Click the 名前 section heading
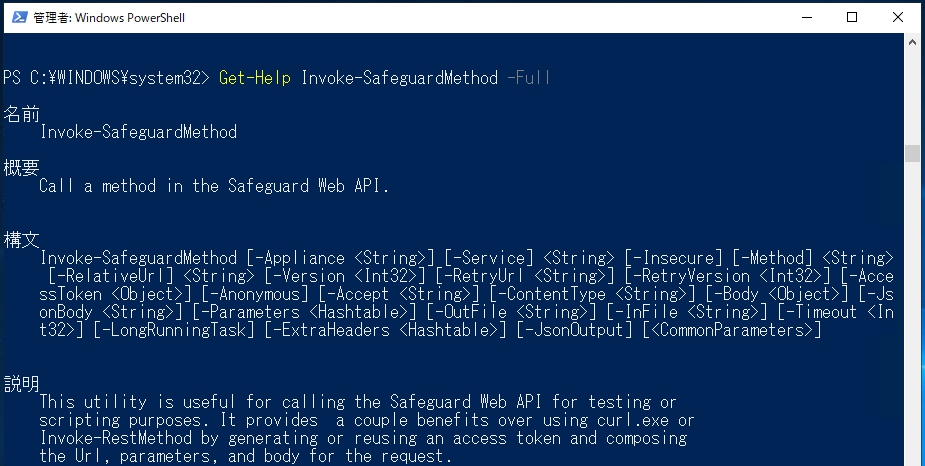Viewport: 925px width, 466px height. (x=21, y=114)
